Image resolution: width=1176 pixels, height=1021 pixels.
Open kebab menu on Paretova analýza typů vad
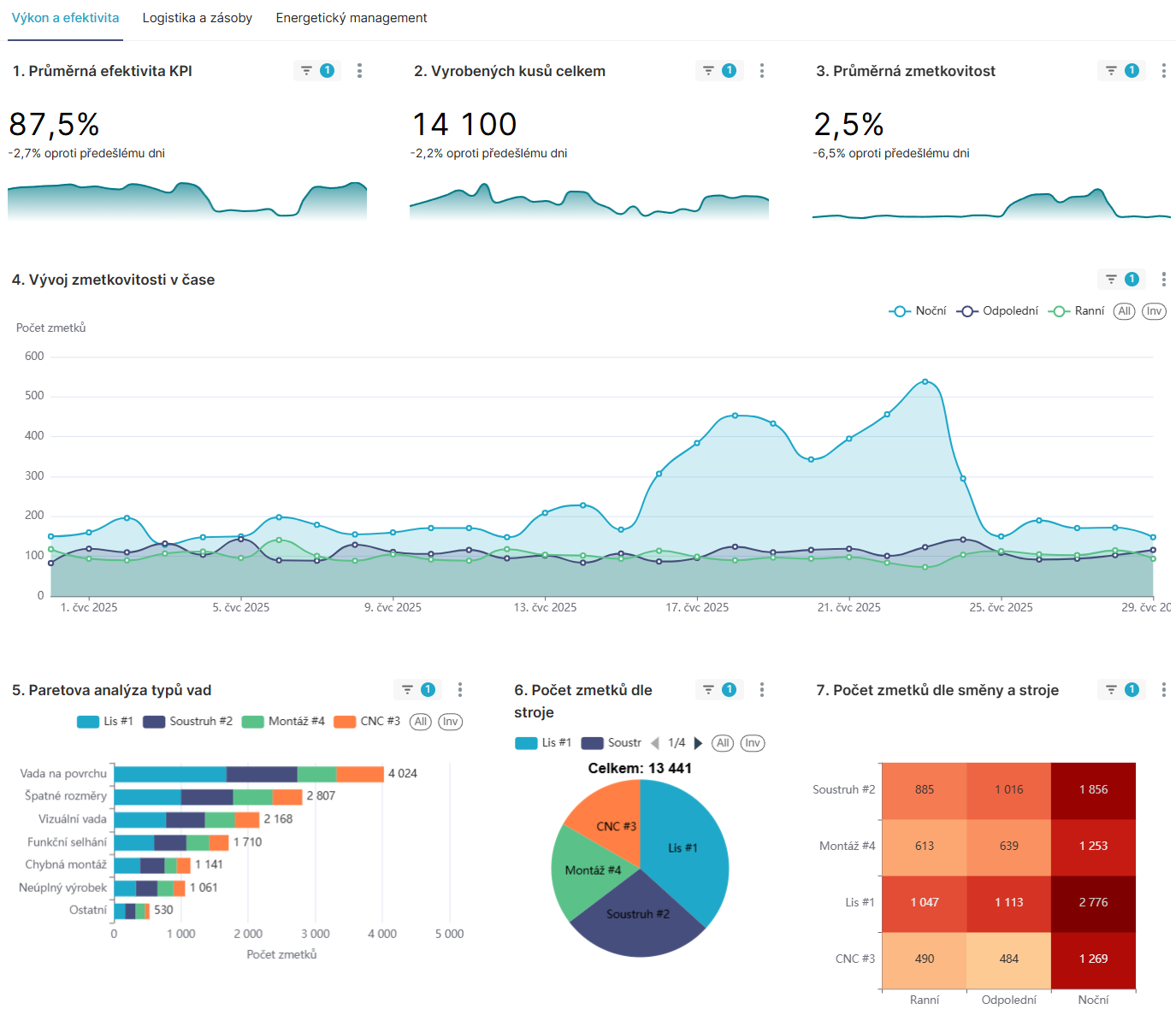460,689
